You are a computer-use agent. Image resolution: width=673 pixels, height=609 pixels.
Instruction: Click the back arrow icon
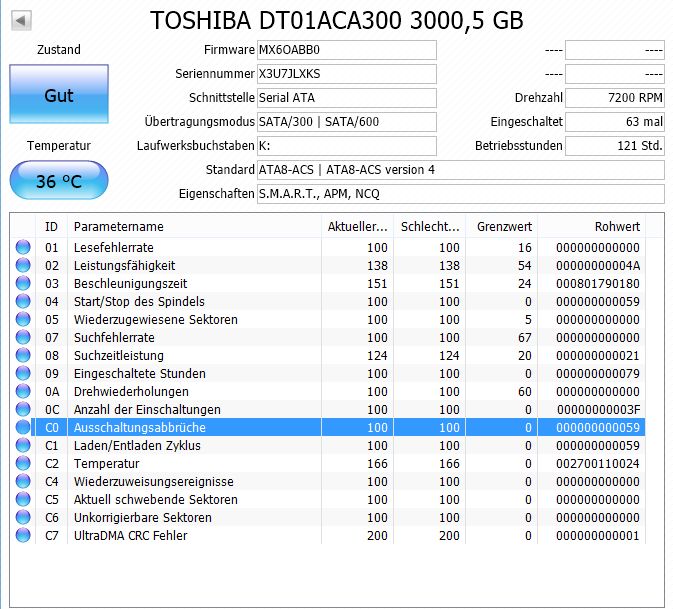(x=21, y=20)
